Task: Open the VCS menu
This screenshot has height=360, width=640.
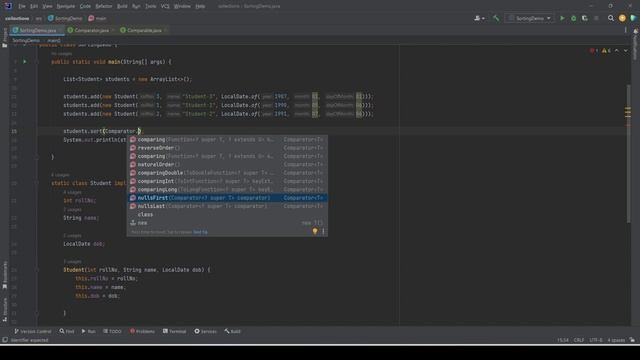Action: [x=165, y=6]
